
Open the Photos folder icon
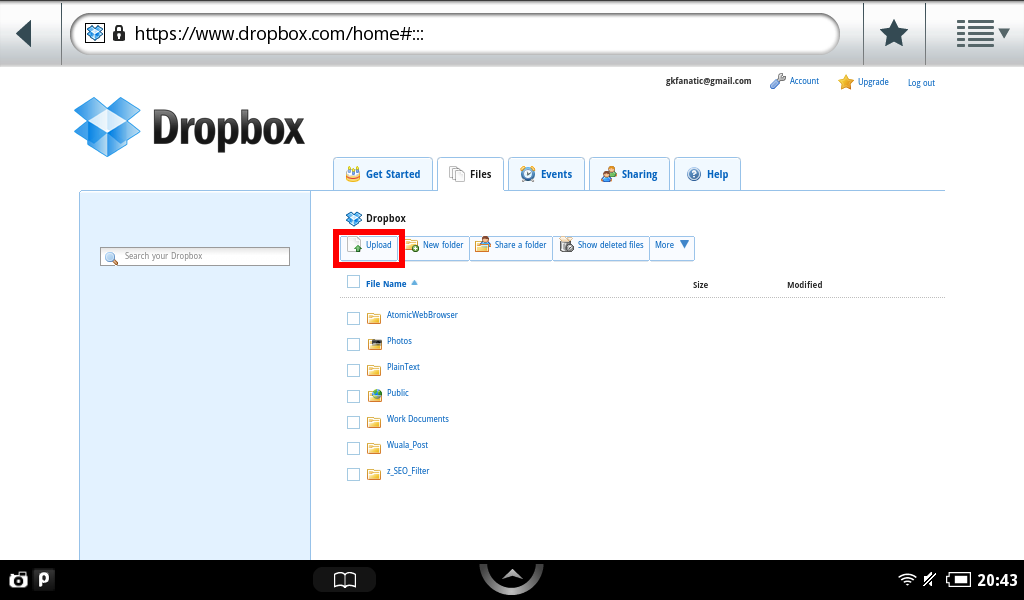tap(375, 344)
